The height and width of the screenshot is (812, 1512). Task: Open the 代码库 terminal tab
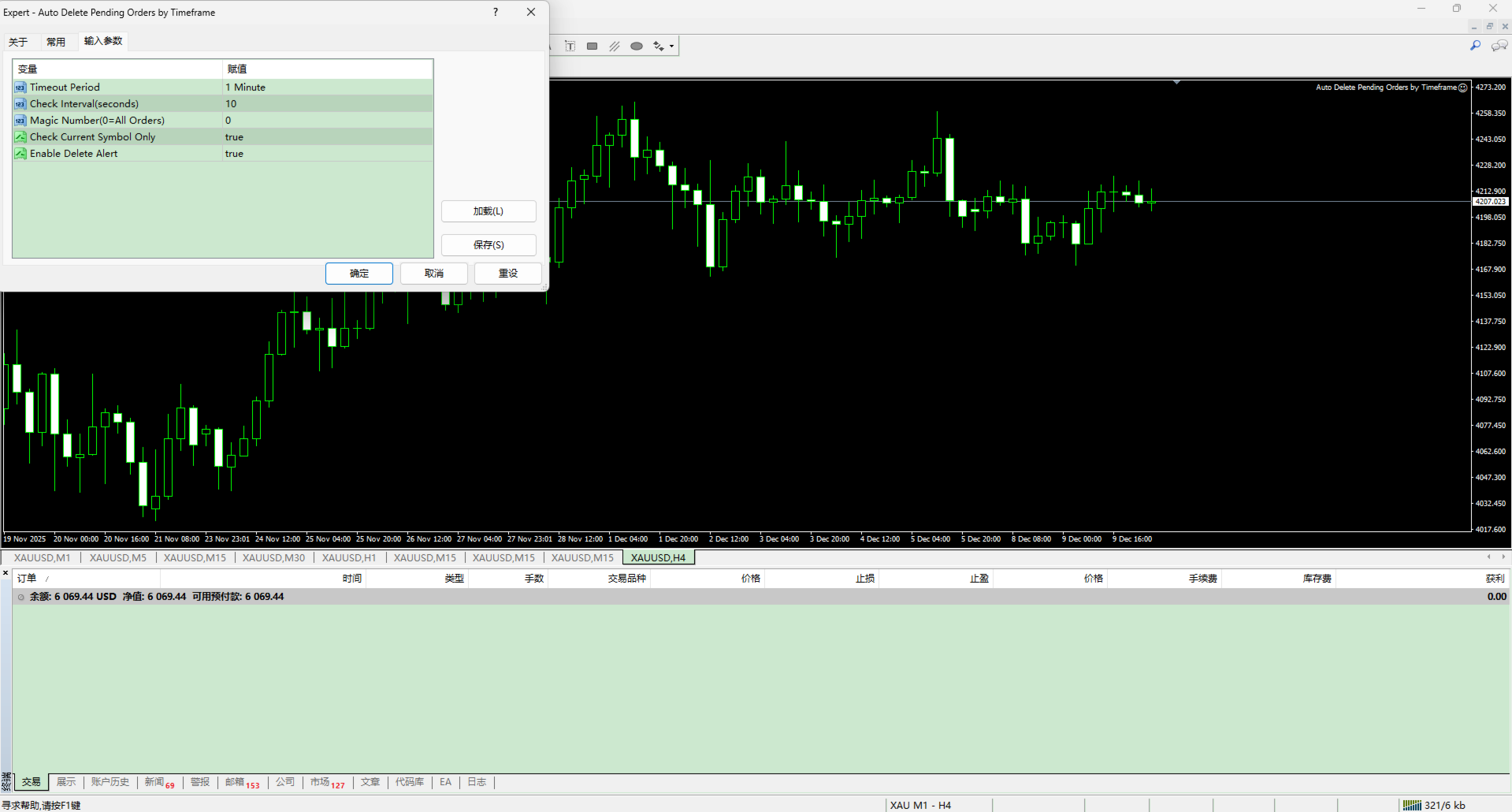pyautogui.click(x=410, y=782)
